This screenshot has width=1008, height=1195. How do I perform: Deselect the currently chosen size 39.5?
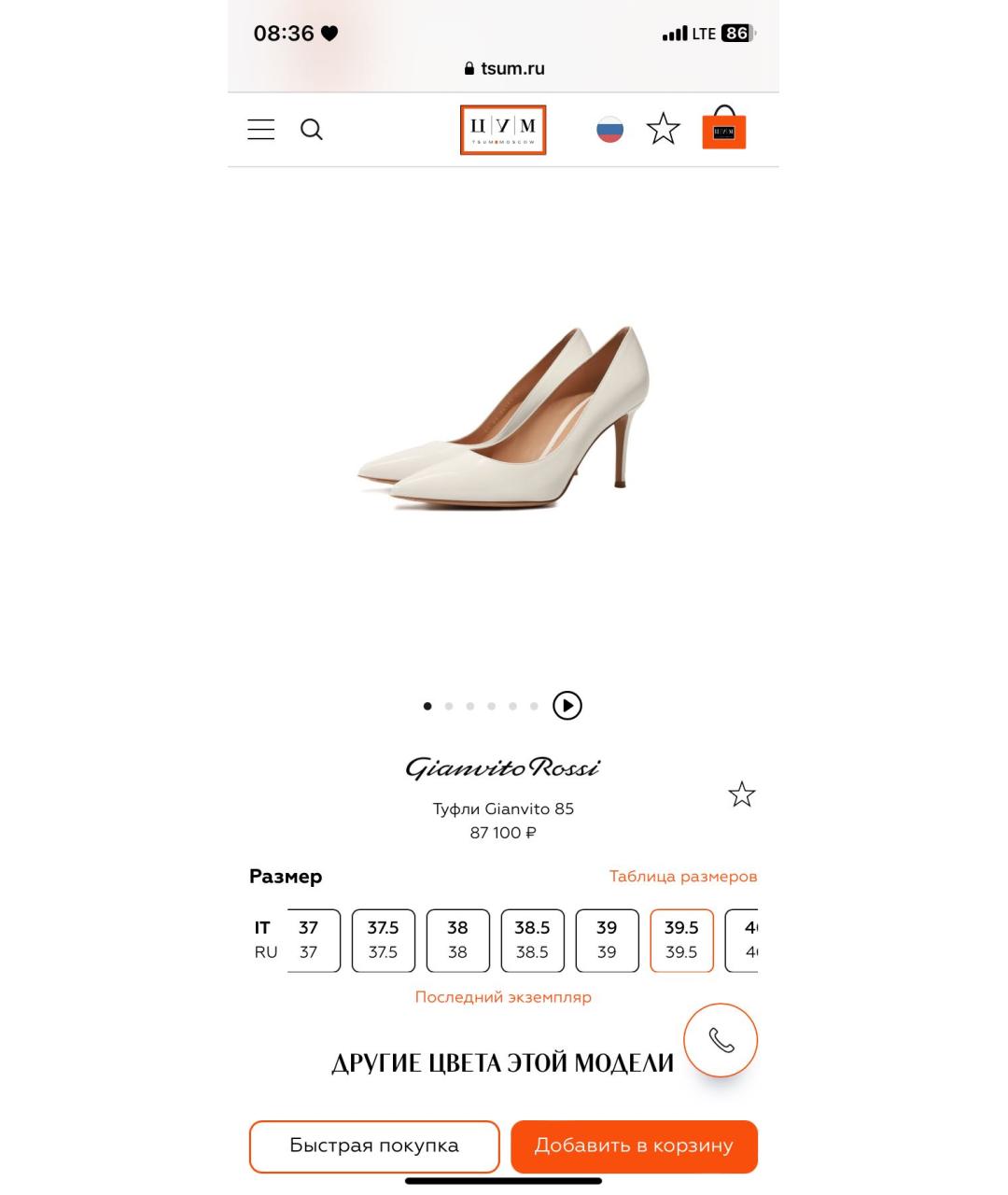pyautogui.click(x=681, y=940)
